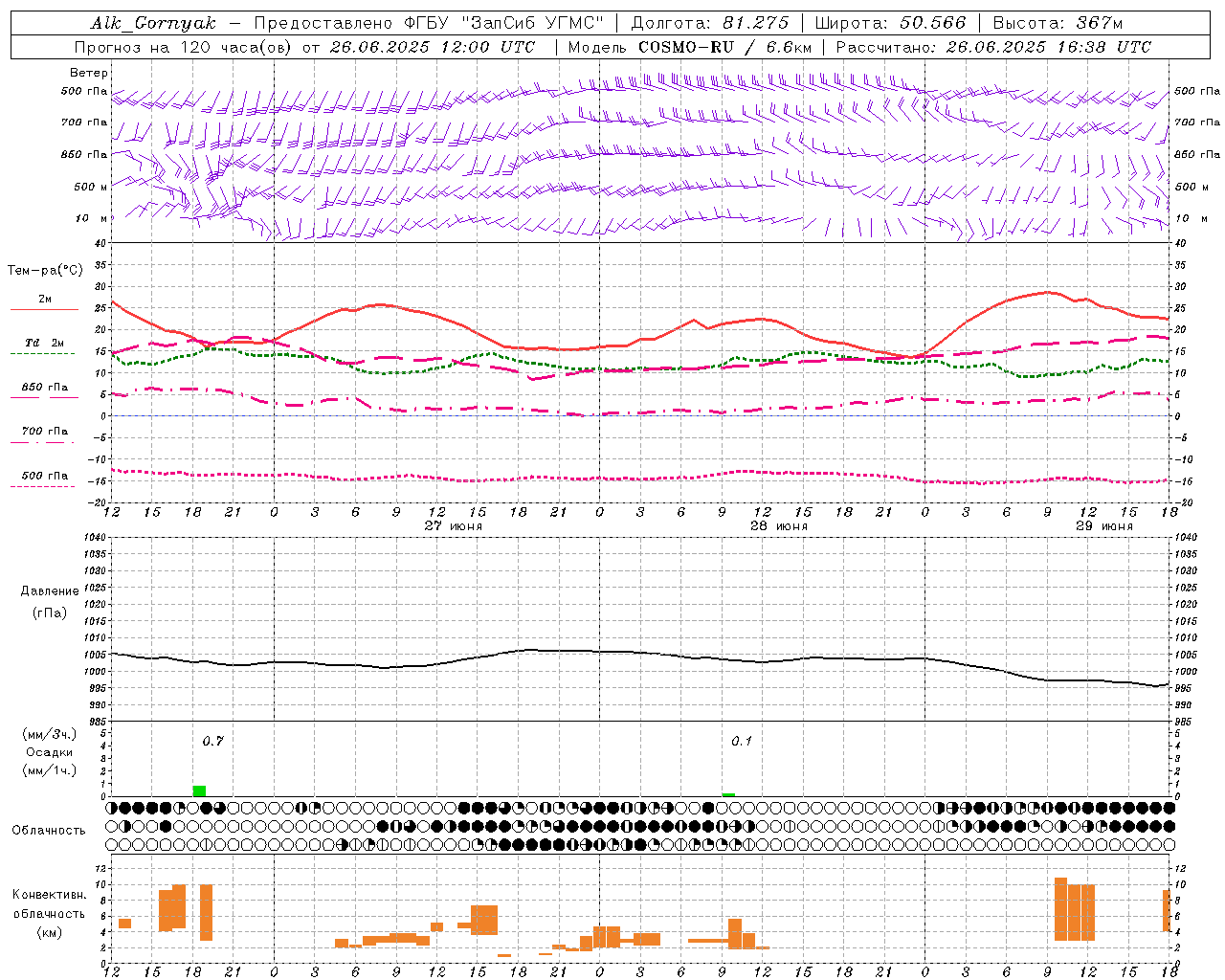Click the (км) unit label of convective panel

tap(50, 932)
